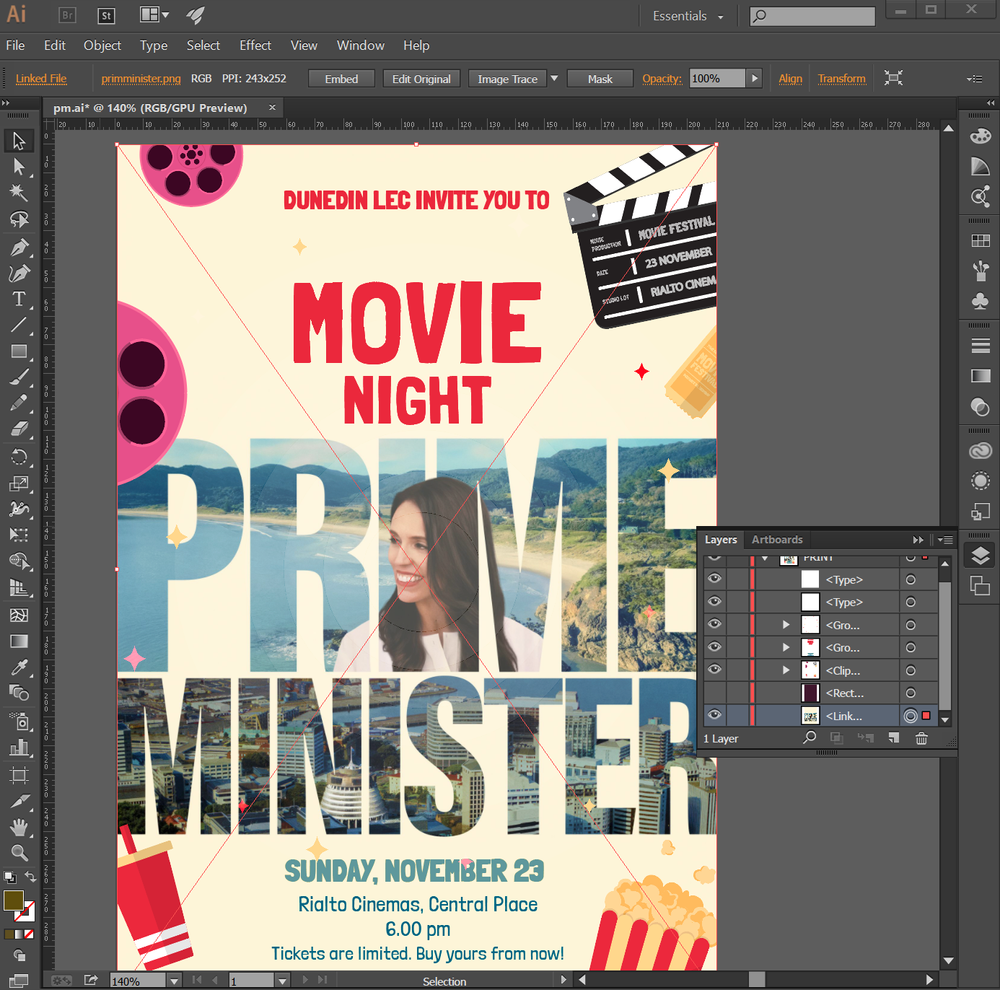The height and width of the screenshot is (990, 1000).
Task: Toggle visibility of the Link layer
Action: tap(714, 715)
